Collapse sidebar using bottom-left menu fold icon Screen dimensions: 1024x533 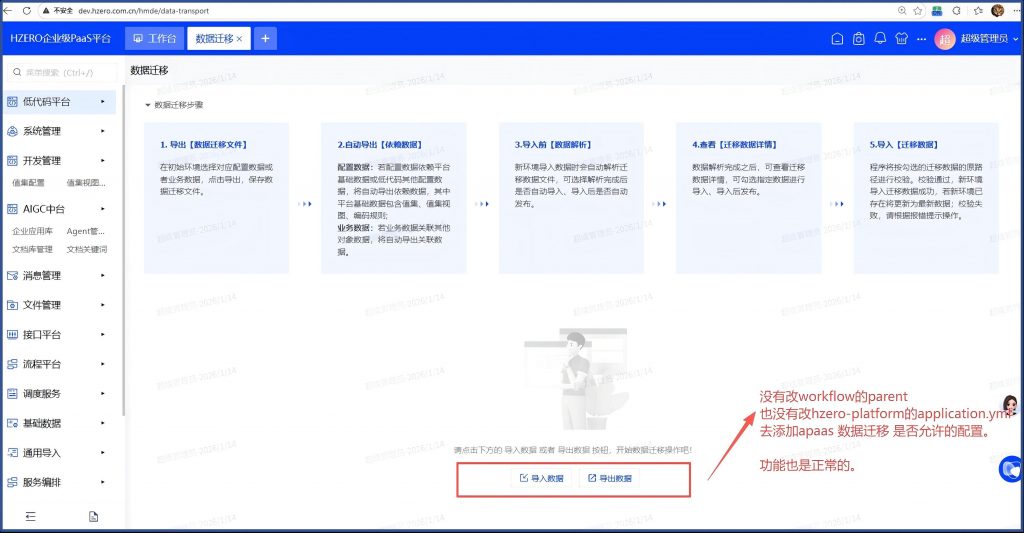click(30, 516)
